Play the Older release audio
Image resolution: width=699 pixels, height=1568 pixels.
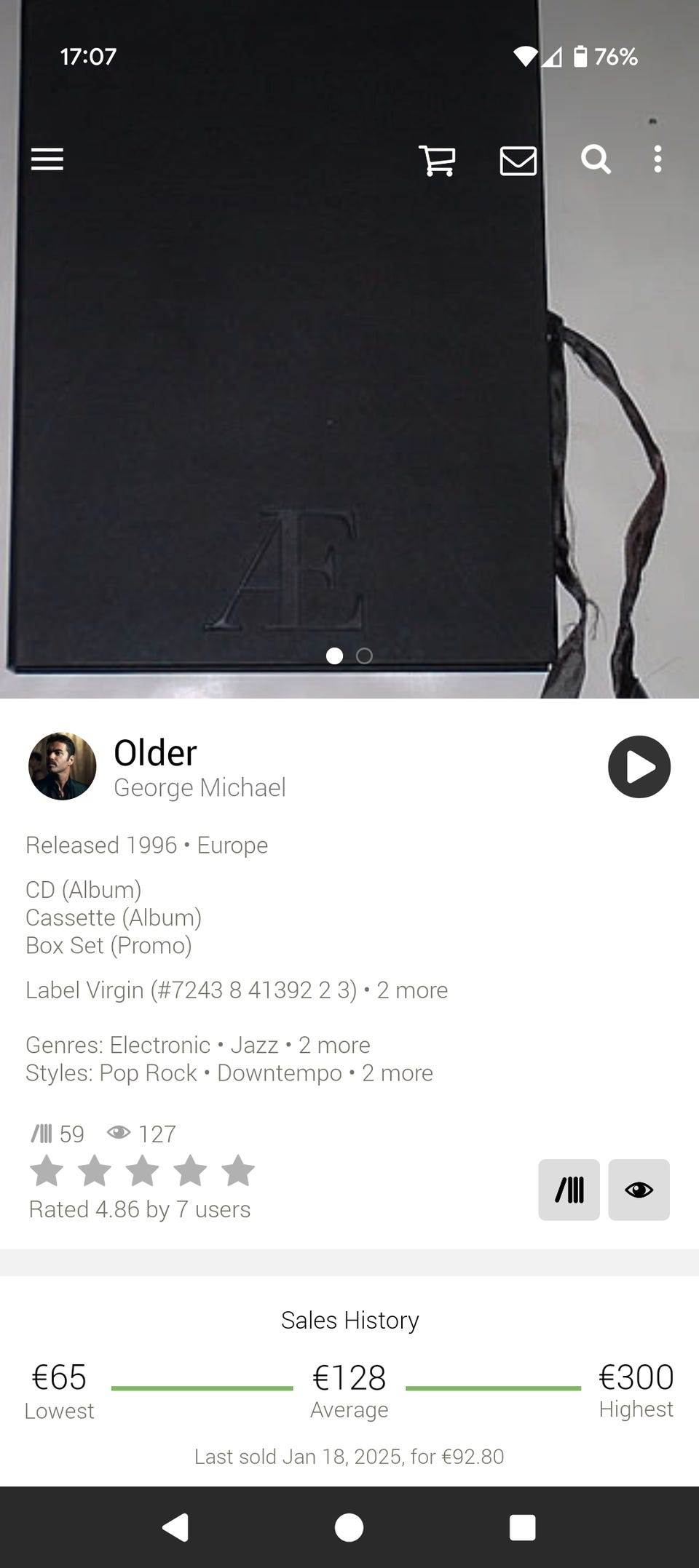pyautogui.click(x=639, y=767)
